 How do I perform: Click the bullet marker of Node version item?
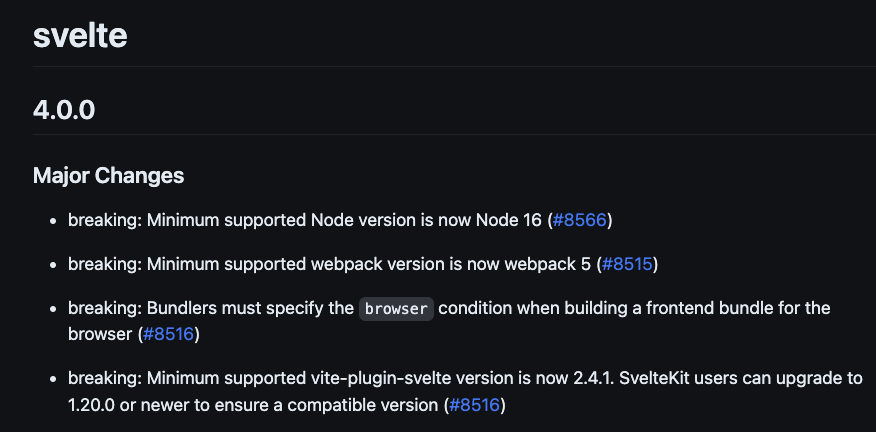(x=54, y=221)
